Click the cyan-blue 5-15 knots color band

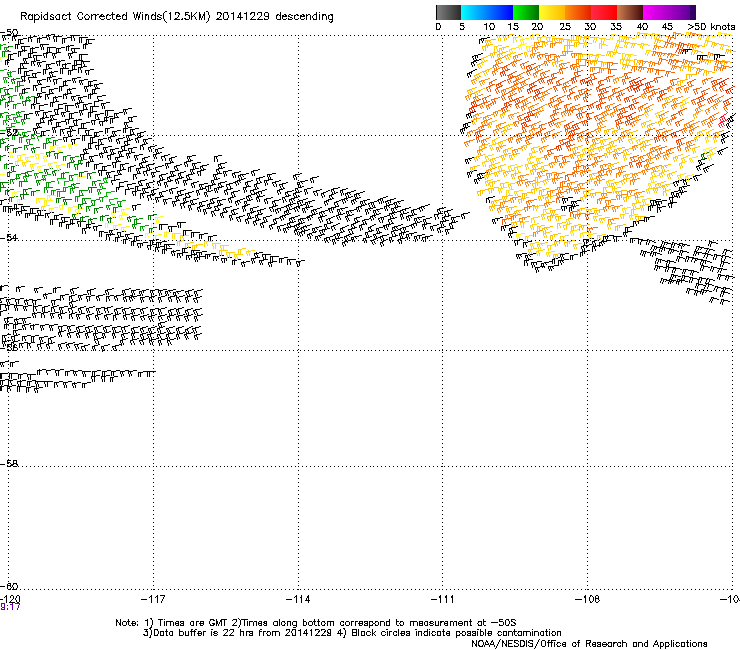(x=487, y=12)
